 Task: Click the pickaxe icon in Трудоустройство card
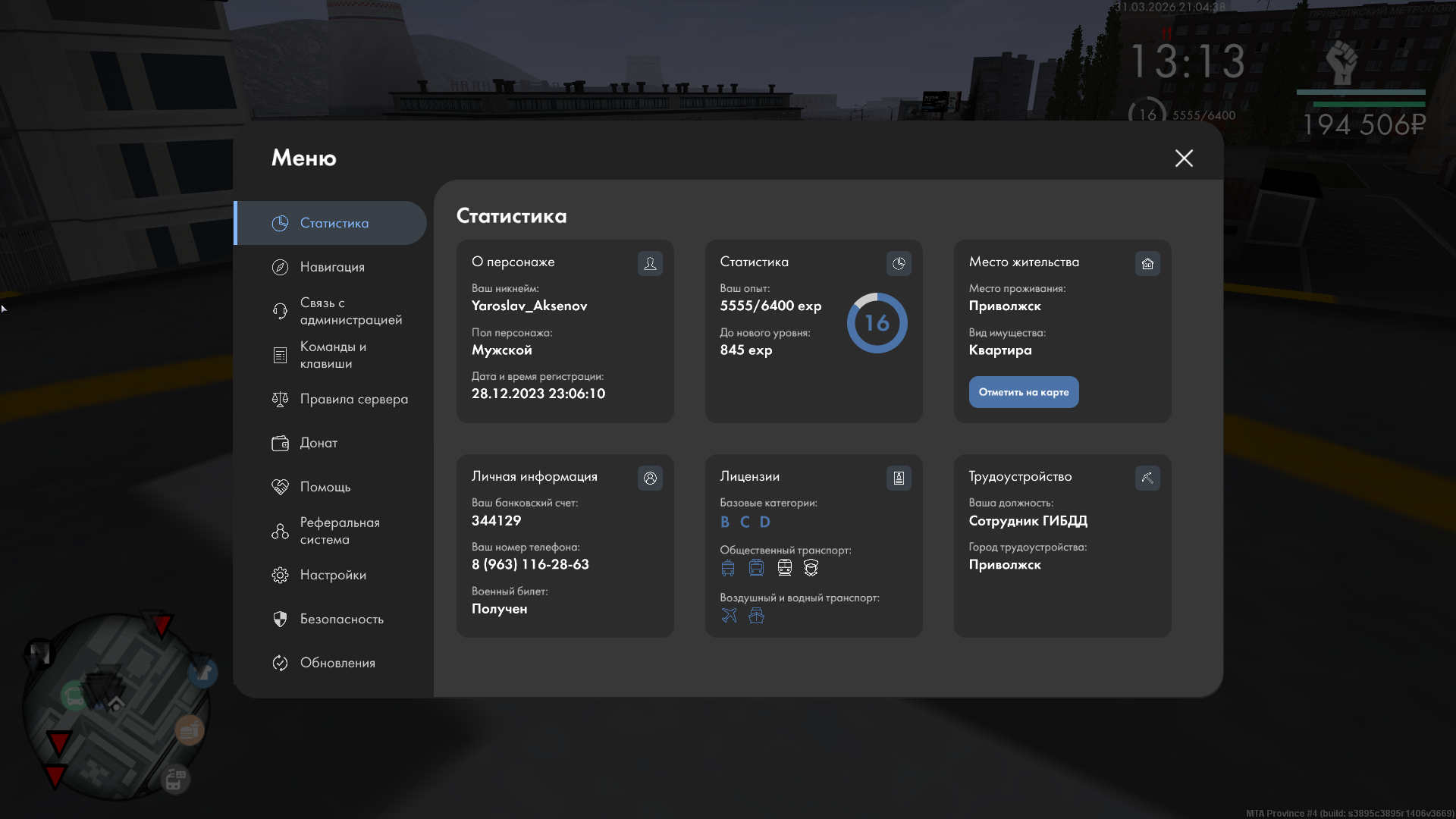pos(1147,478)
